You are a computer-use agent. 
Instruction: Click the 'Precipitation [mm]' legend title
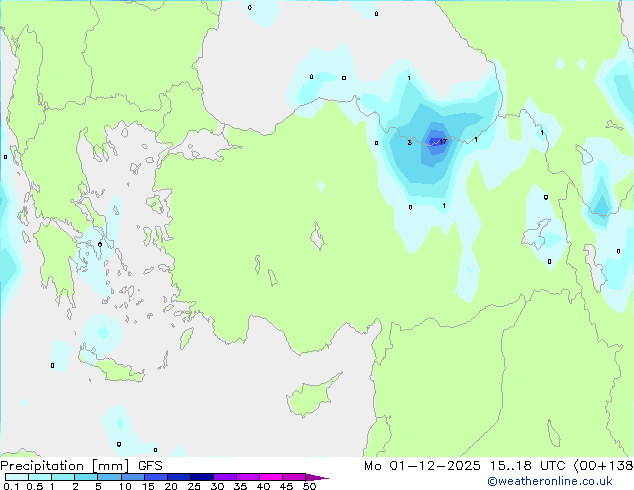pos(65,466)
